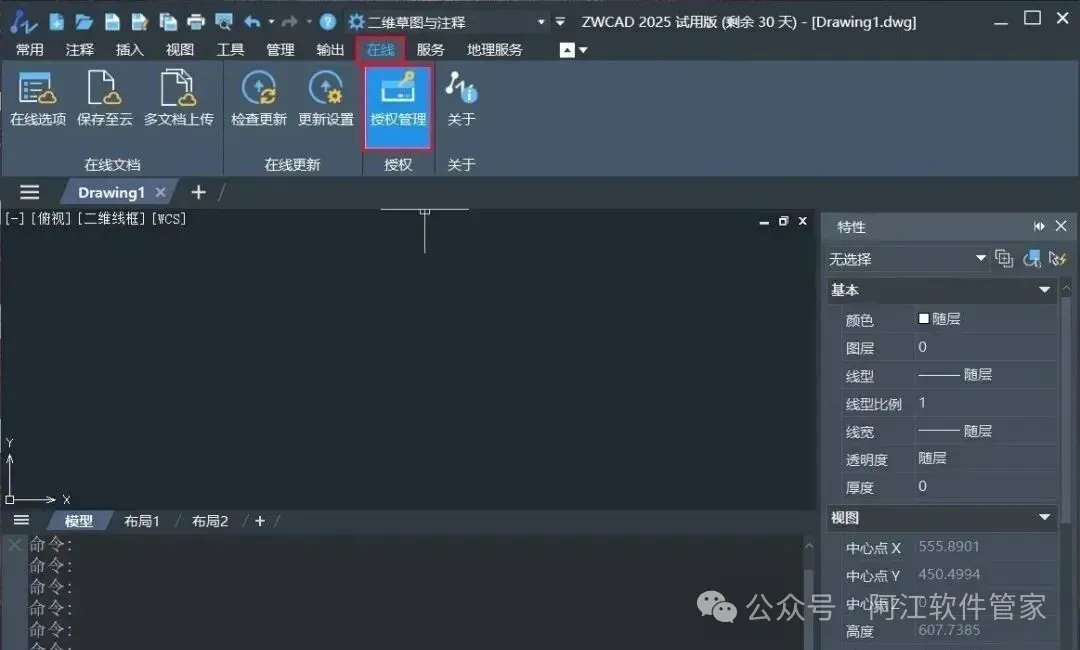Click select objects icon in 特性 panel
This screenshot has height=650, width=1080.
(1031, 259)
